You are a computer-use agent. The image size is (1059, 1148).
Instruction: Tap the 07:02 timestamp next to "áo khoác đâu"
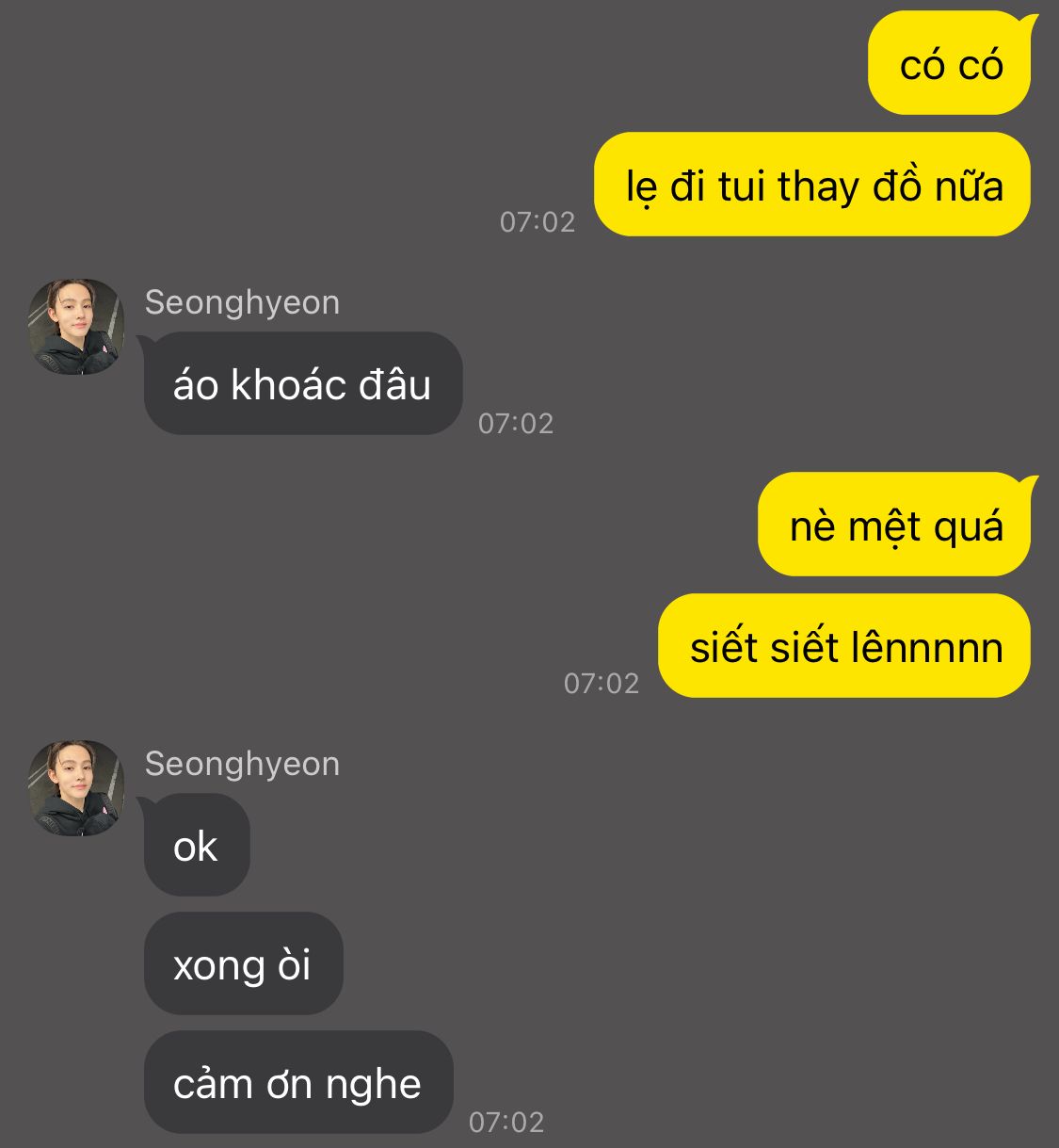(x=516, y=424)
